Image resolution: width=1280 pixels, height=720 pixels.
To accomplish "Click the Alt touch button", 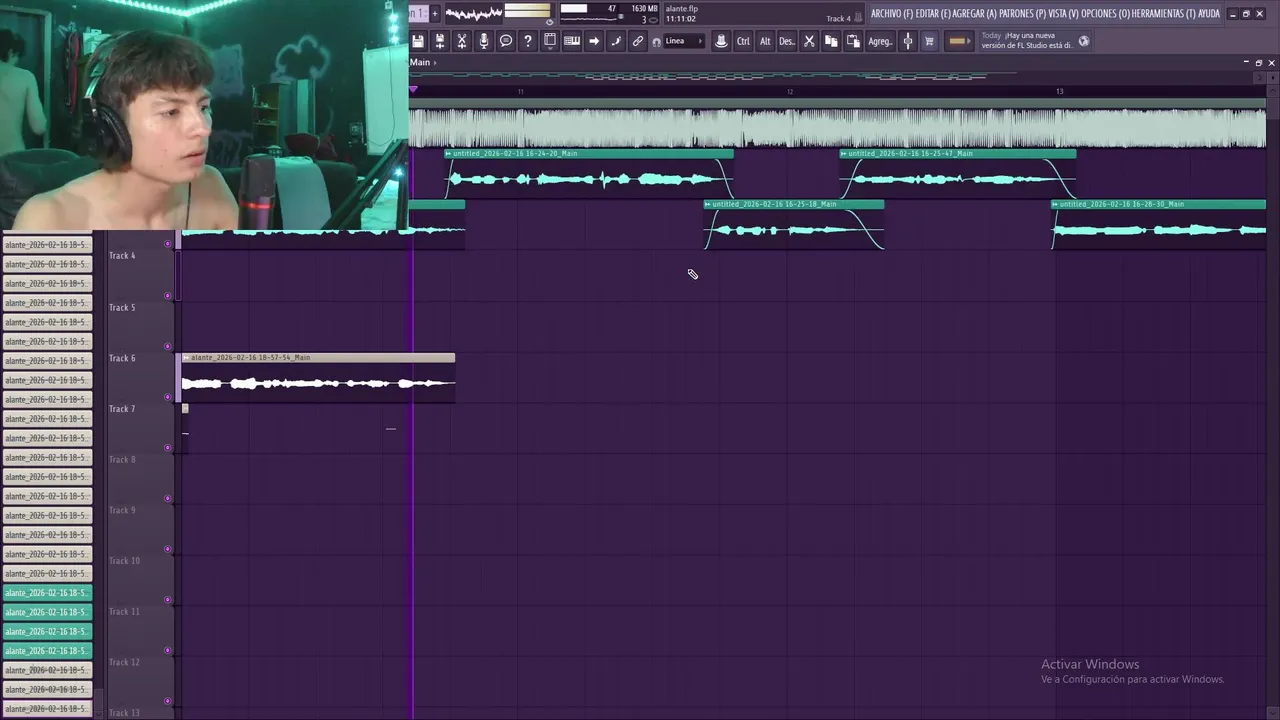I will (765, 41).
